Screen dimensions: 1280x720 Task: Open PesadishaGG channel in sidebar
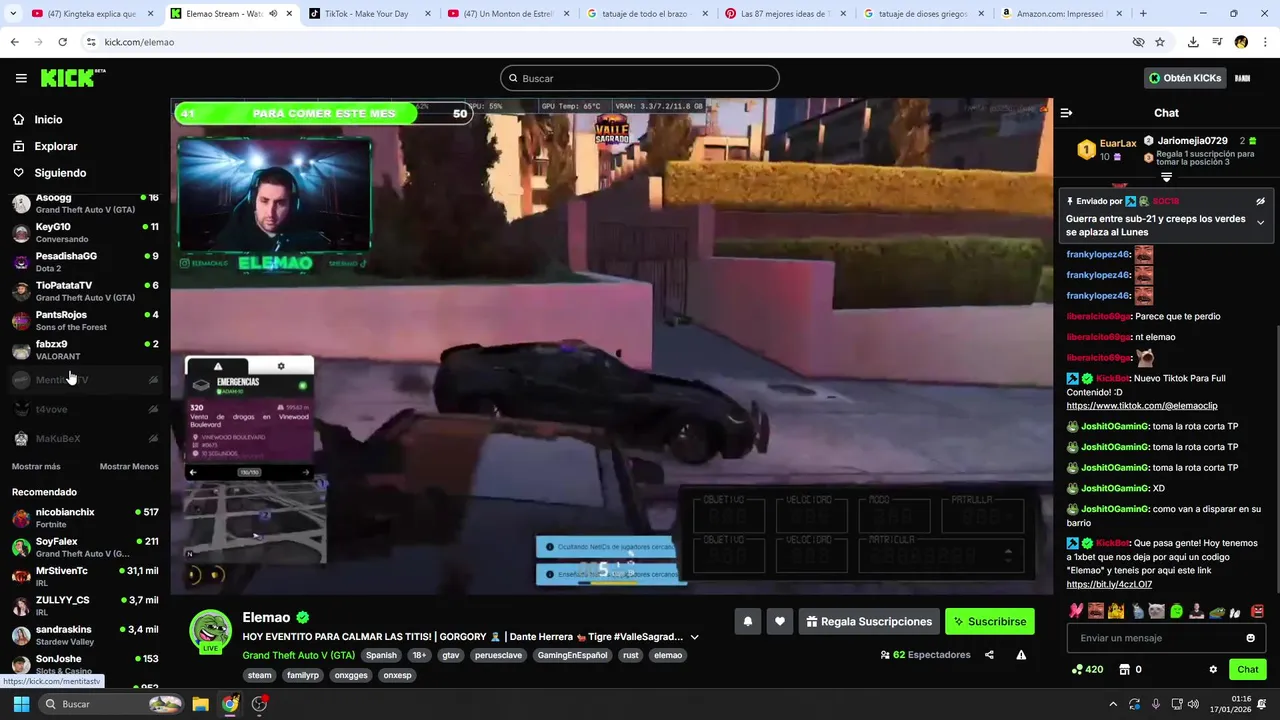tap(85, 262)
